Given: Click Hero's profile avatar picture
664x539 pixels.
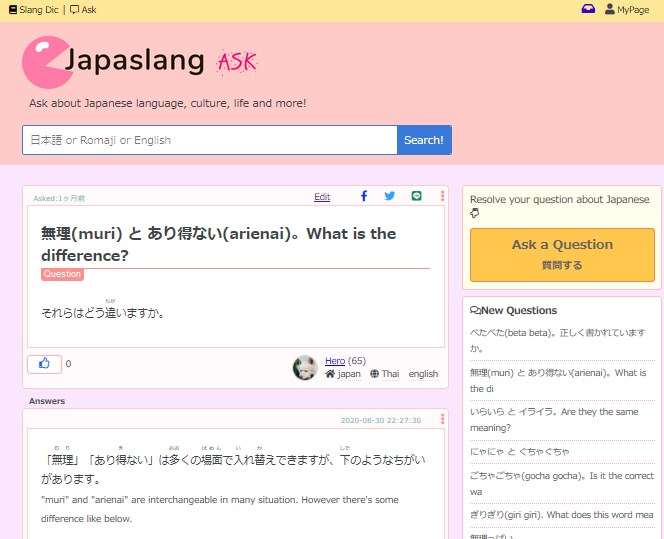Looking at the screenshot, I should [305, 367].
